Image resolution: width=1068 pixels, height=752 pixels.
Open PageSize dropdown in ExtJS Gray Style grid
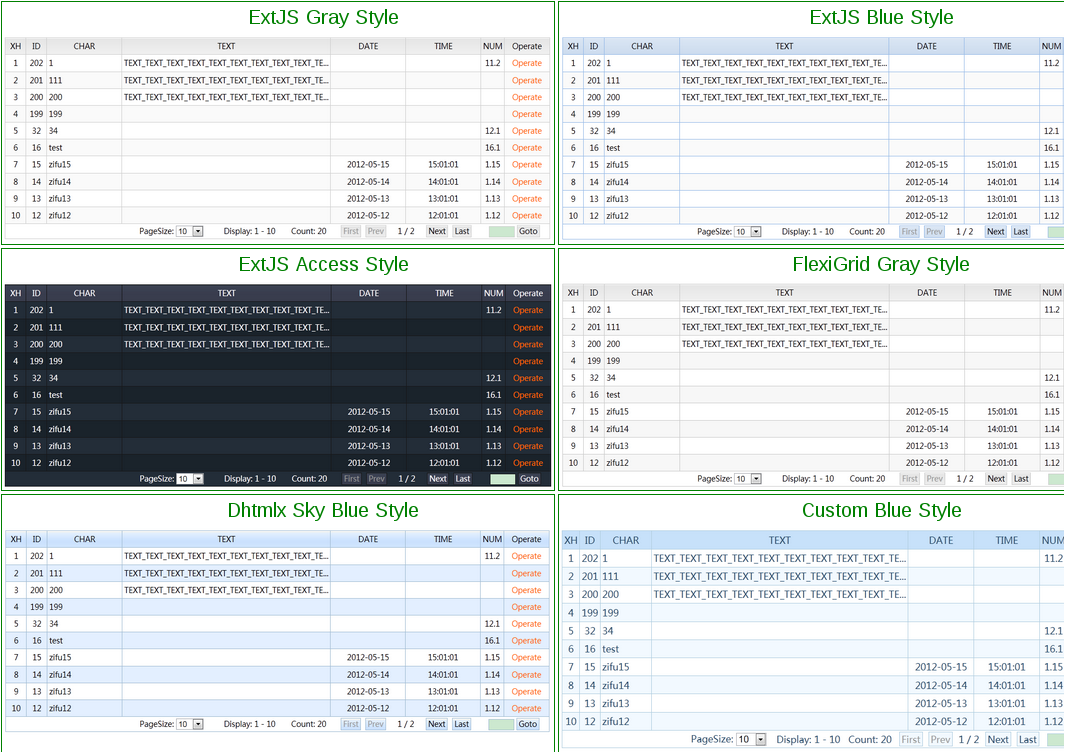(x=197, y=231)
